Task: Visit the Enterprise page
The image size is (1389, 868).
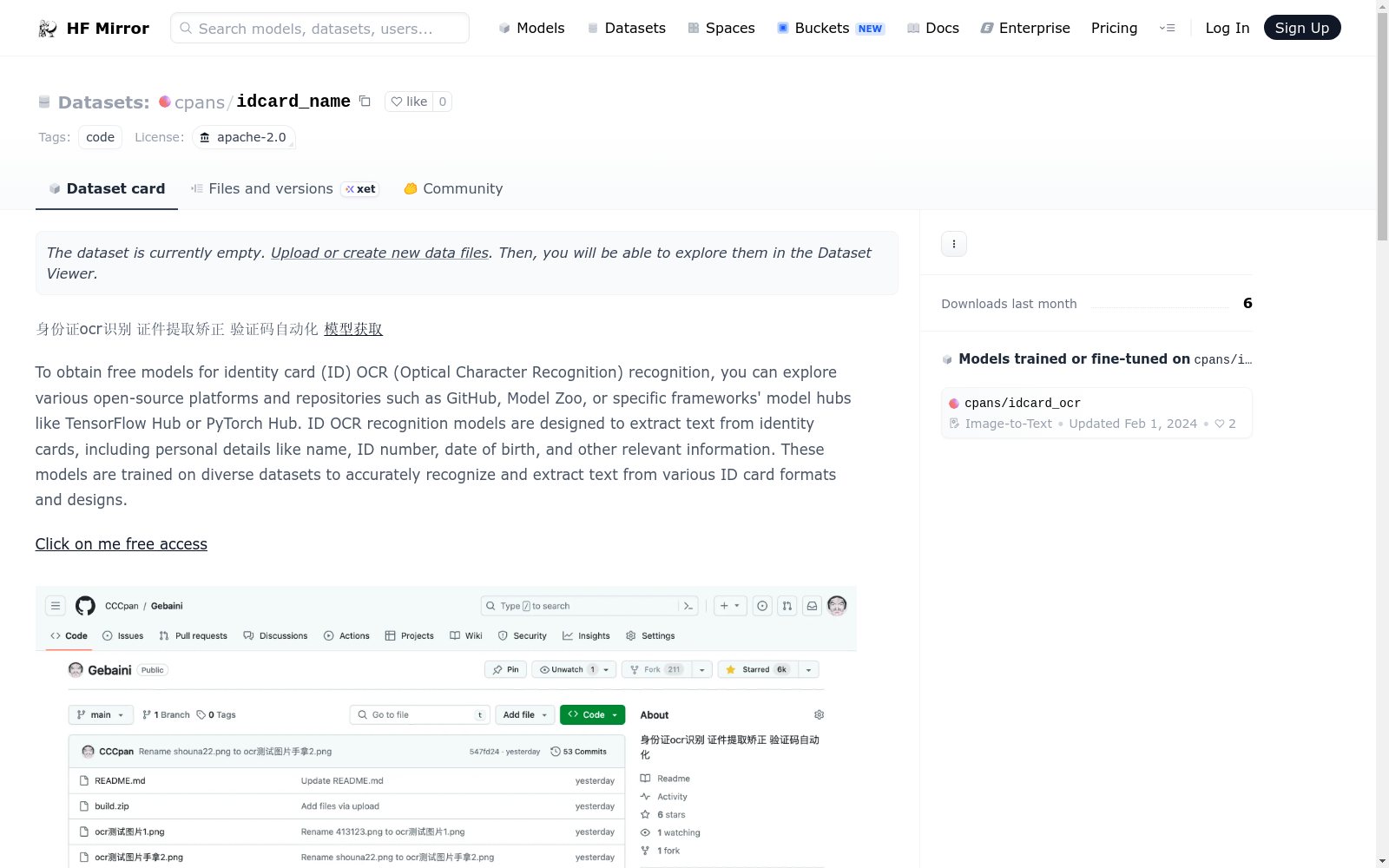Action: click(1025, 29)
